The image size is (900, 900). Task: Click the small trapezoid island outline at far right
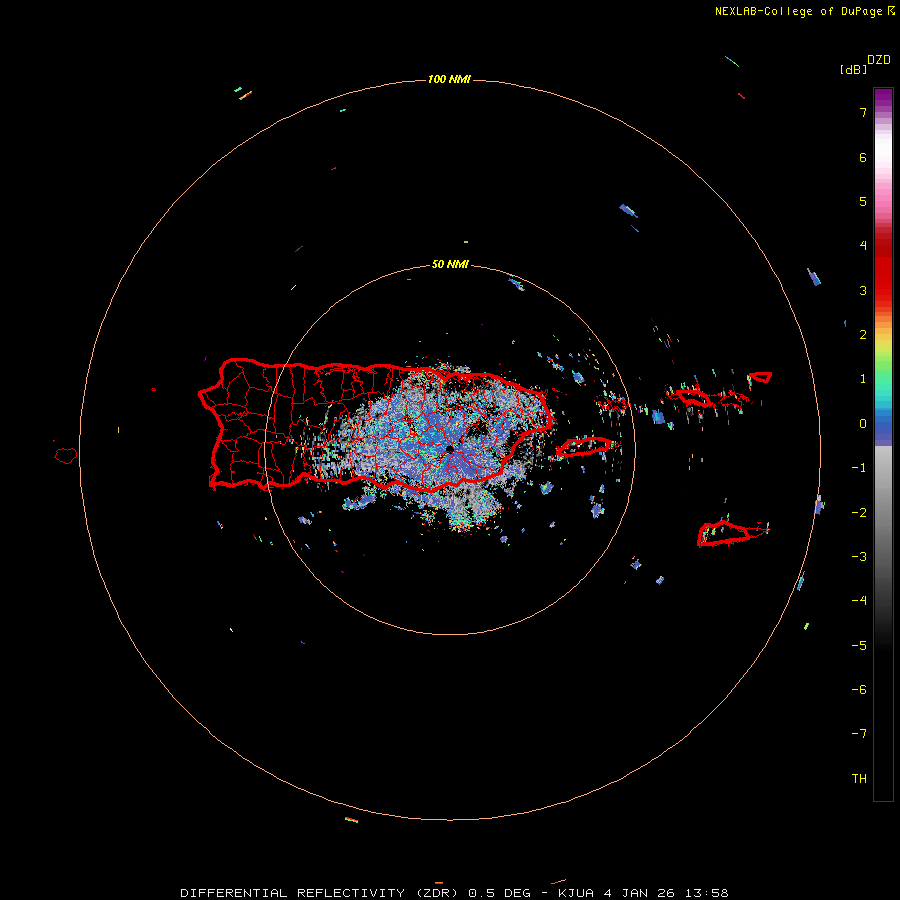pos(761,377)
